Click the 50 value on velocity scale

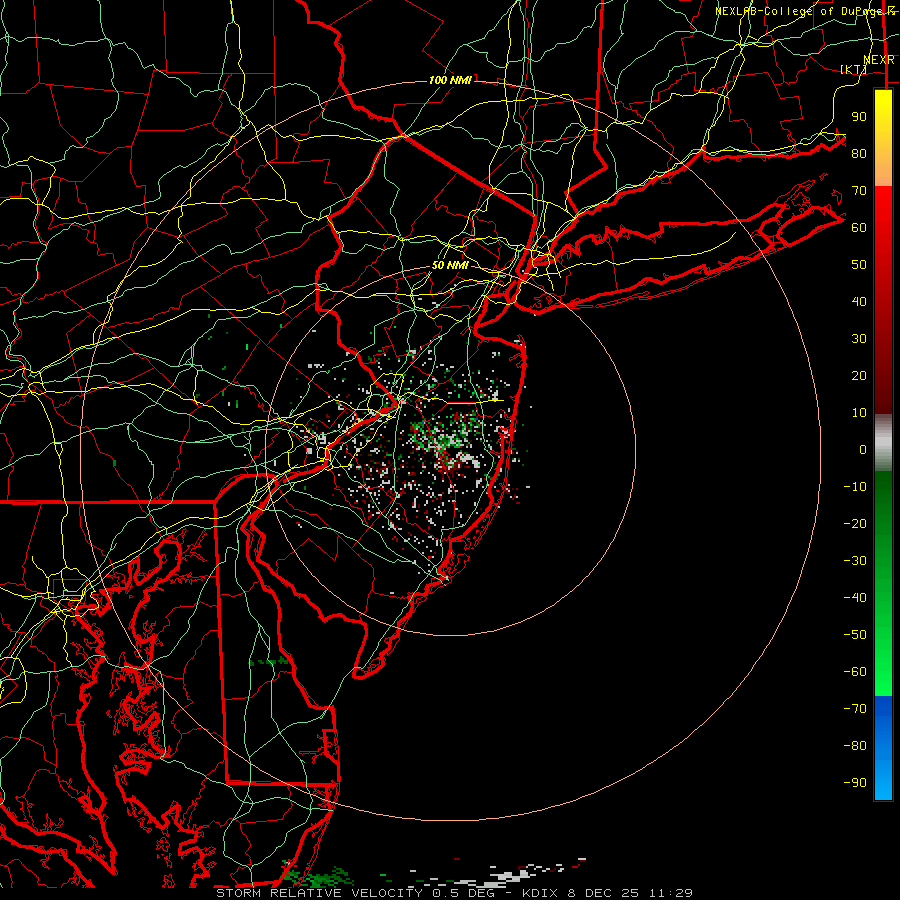859,265
